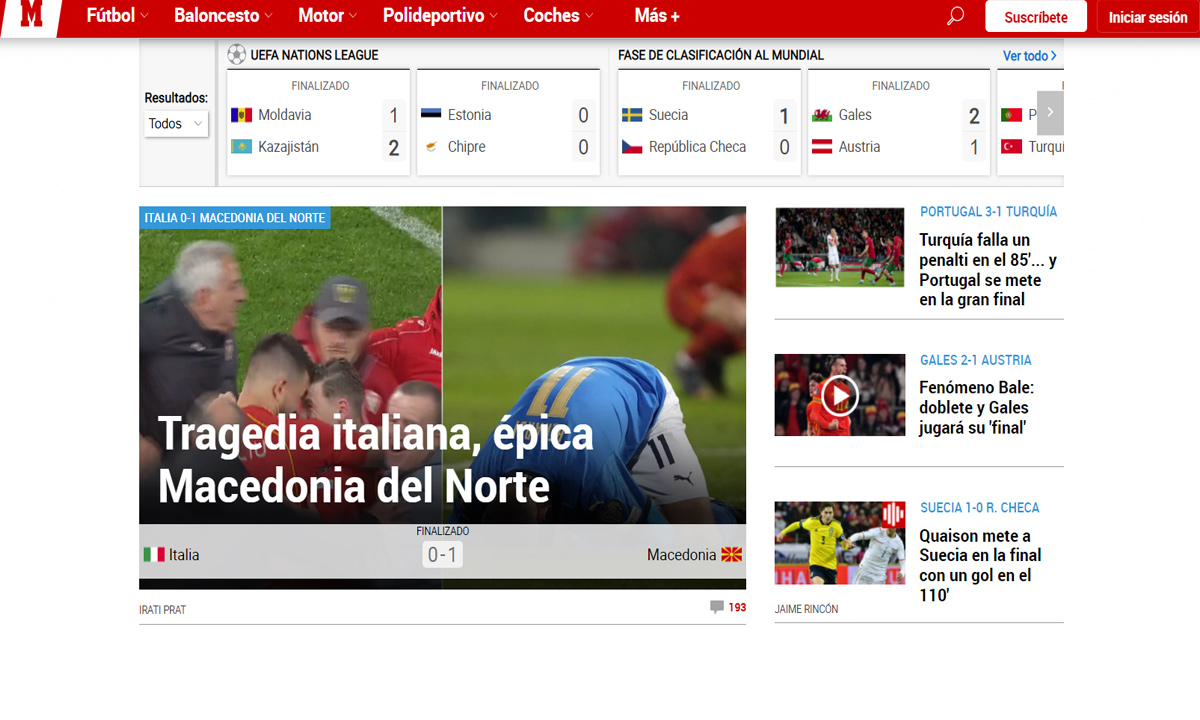This screenshot has height=720, width=1200.
Task: Click the Italia flag in match bar
Action: tap(154, 554)
